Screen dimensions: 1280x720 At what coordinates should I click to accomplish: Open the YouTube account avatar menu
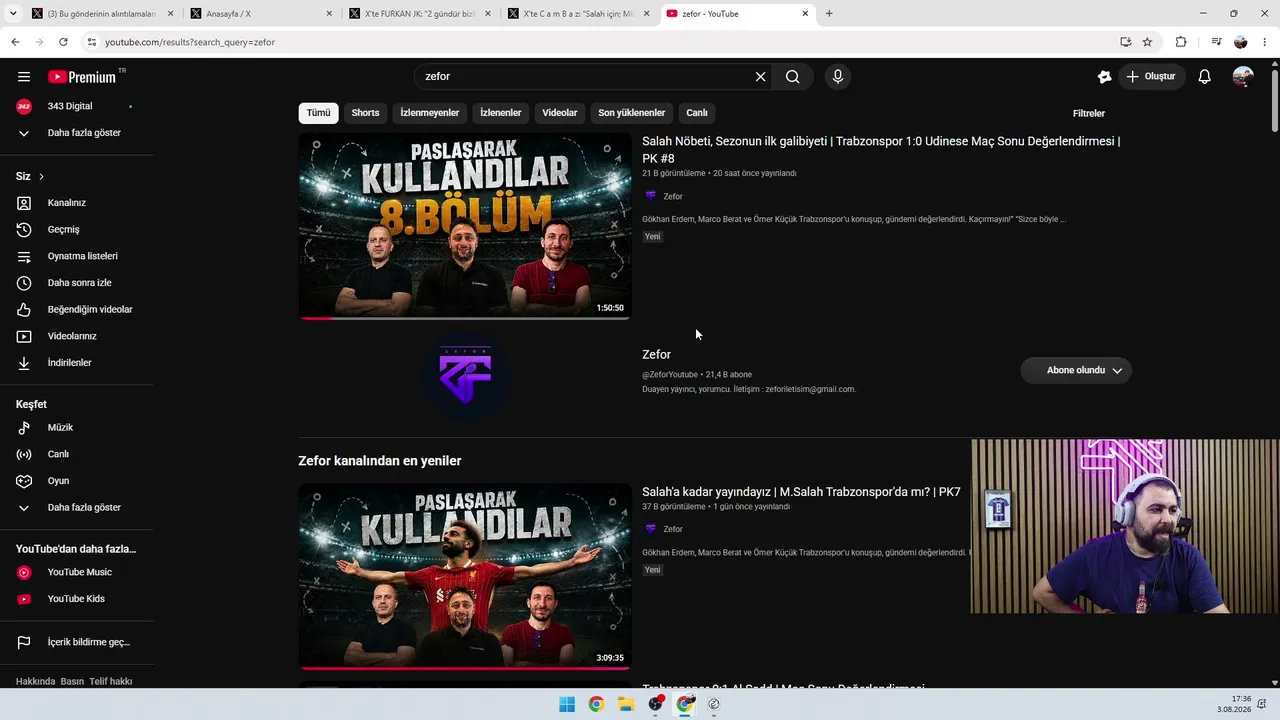1243,77
